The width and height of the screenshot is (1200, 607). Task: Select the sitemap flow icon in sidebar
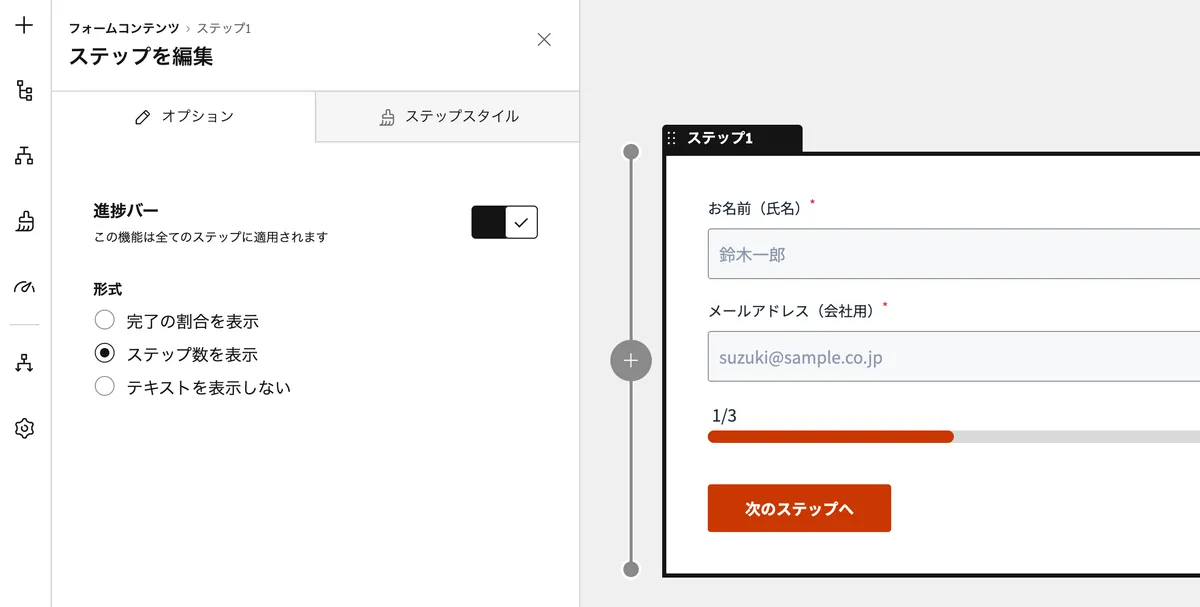point(22,155)
